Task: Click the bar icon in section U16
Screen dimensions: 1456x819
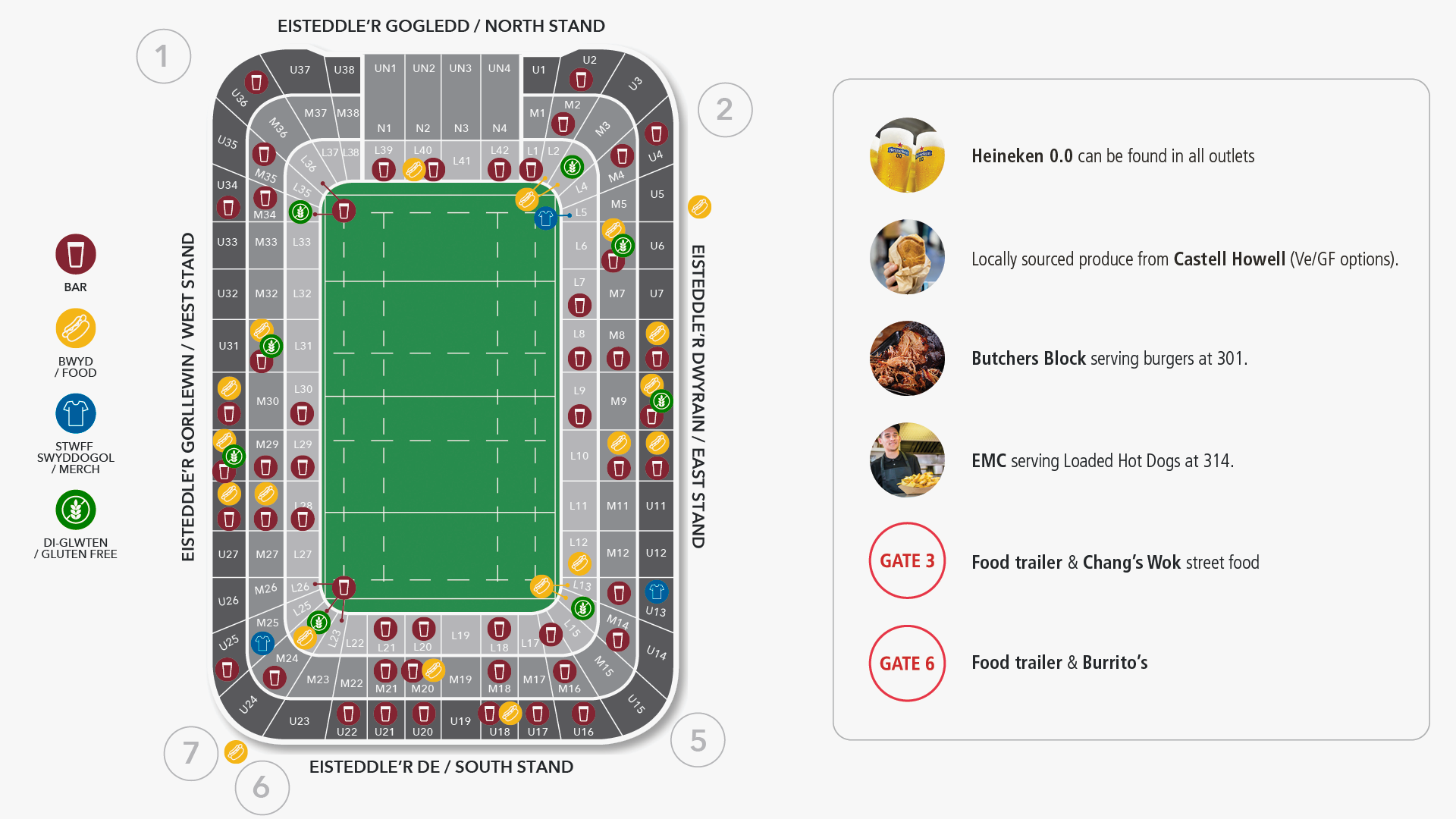Action: (x=582, y=714)
